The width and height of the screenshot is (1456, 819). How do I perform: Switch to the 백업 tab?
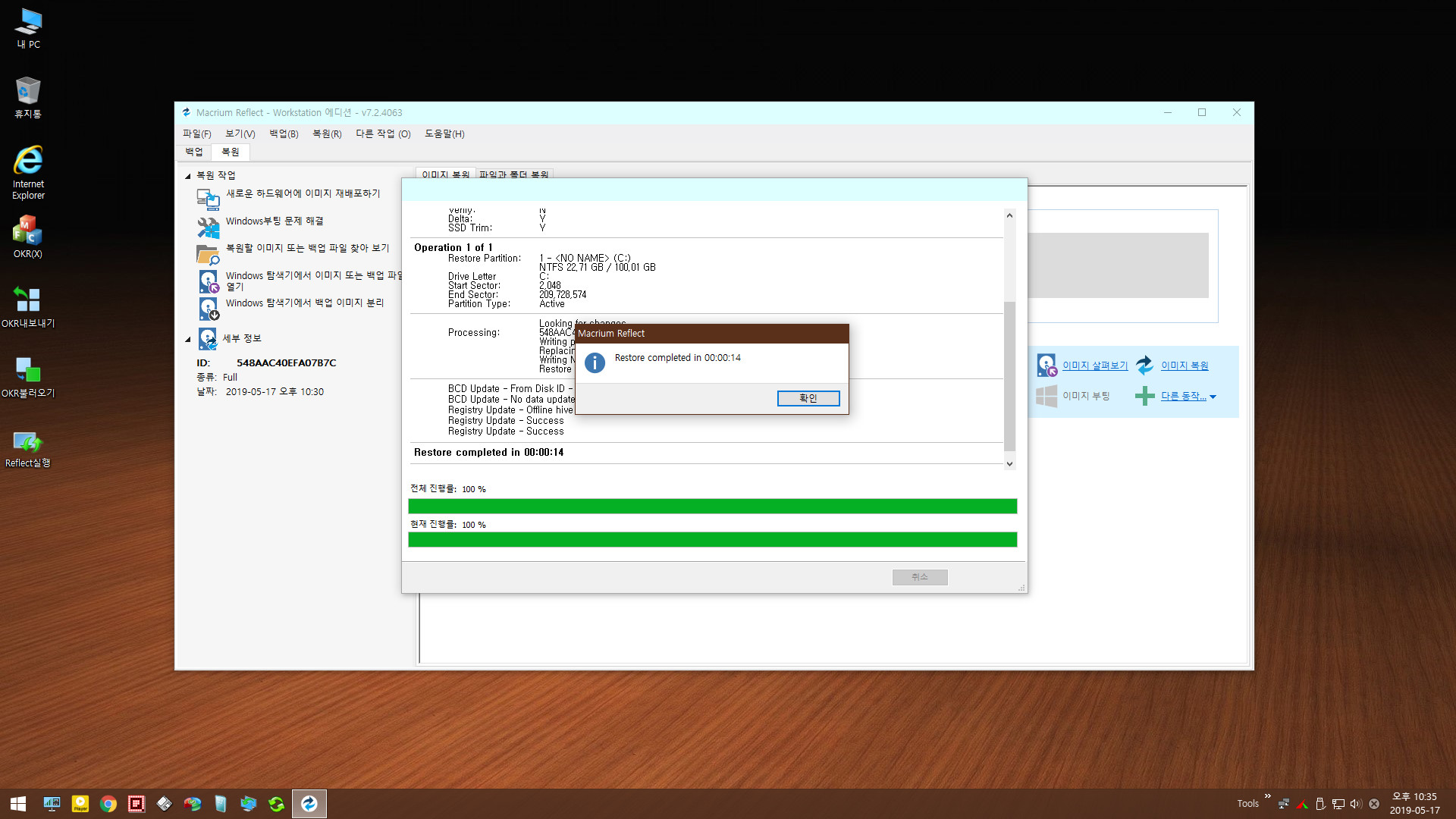[x=194, y=152]
